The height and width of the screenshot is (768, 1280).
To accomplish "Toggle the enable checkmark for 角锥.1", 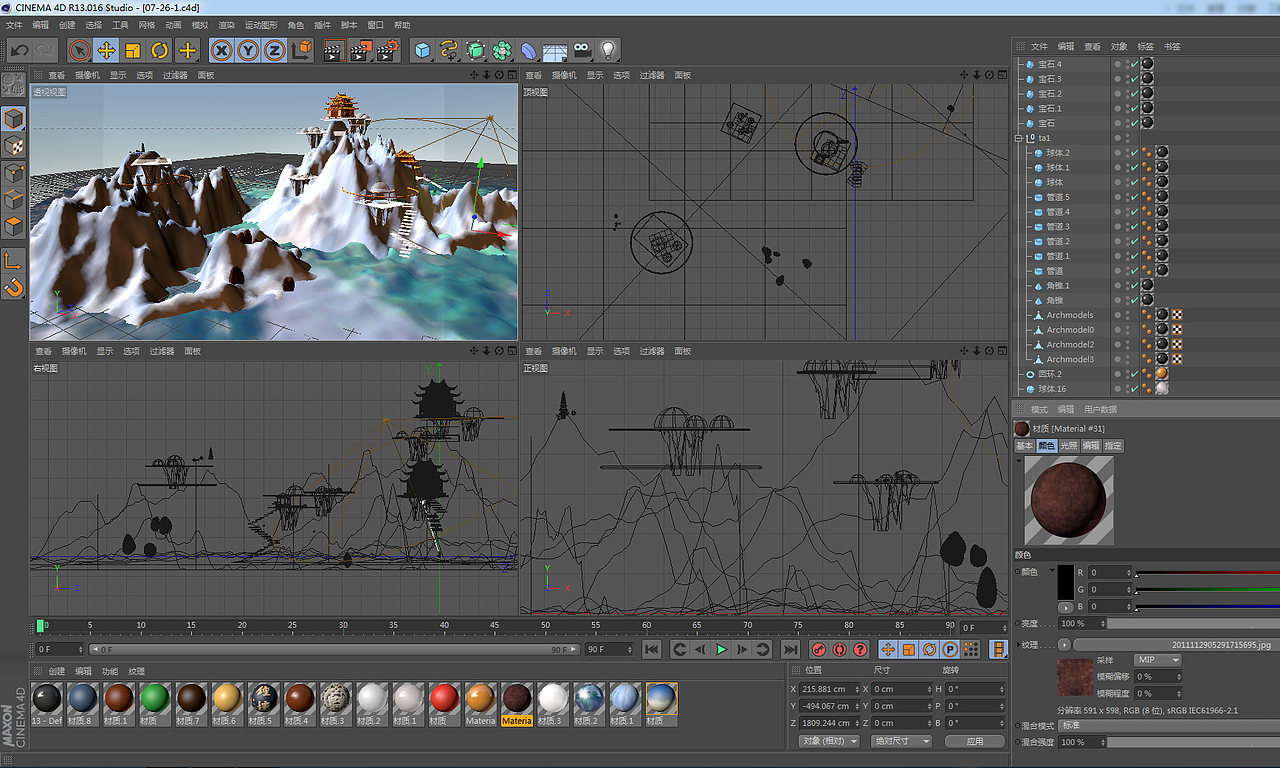I will click(1134, 285).
